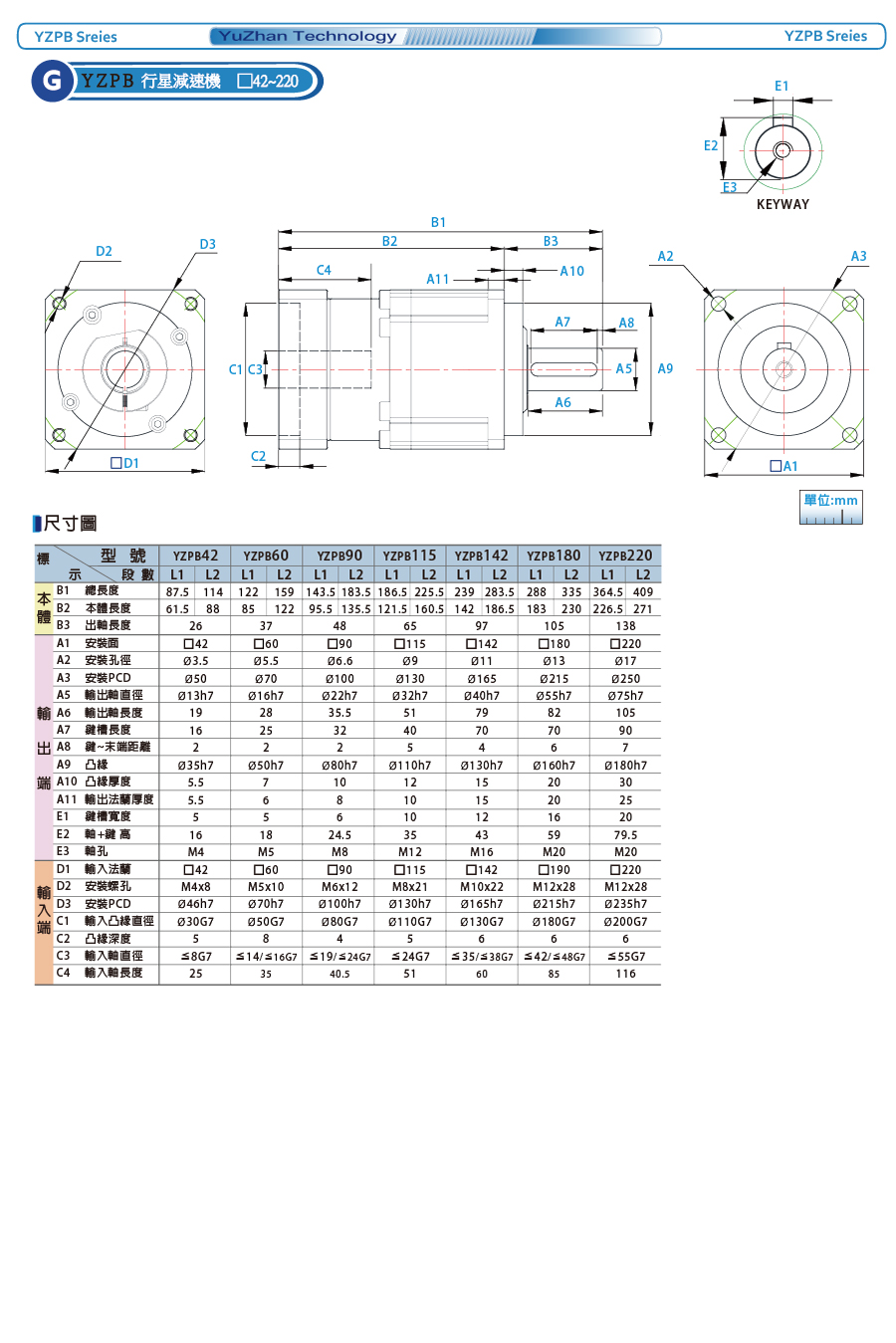Select the YZPB42 column header

pos(195,556)
